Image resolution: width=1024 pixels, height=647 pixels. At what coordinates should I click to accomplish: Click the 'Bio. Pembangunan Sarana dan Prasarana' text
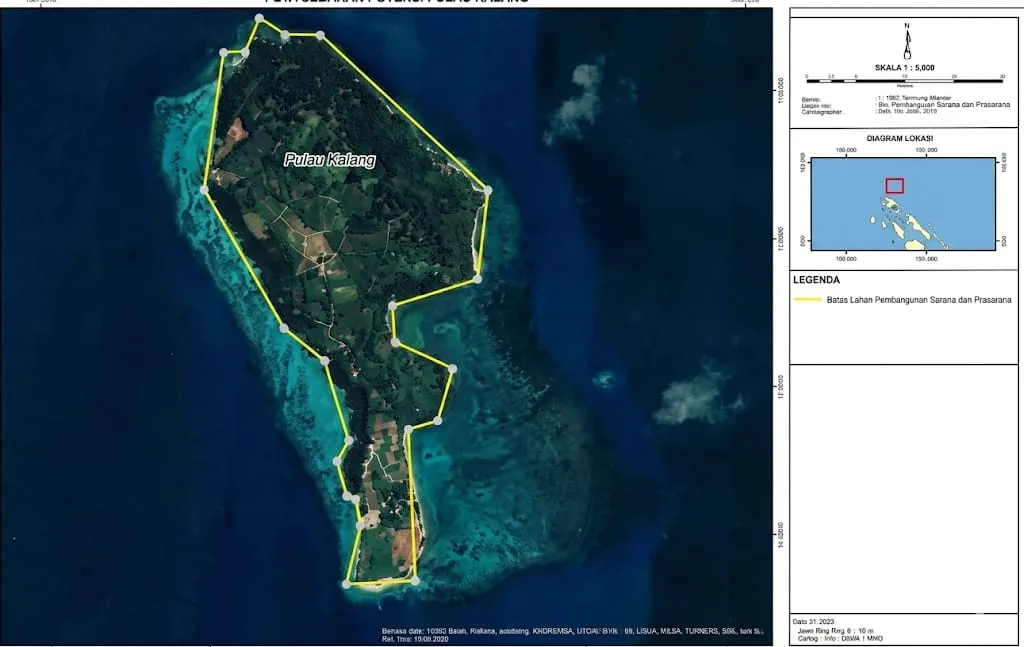pos(944,104)
